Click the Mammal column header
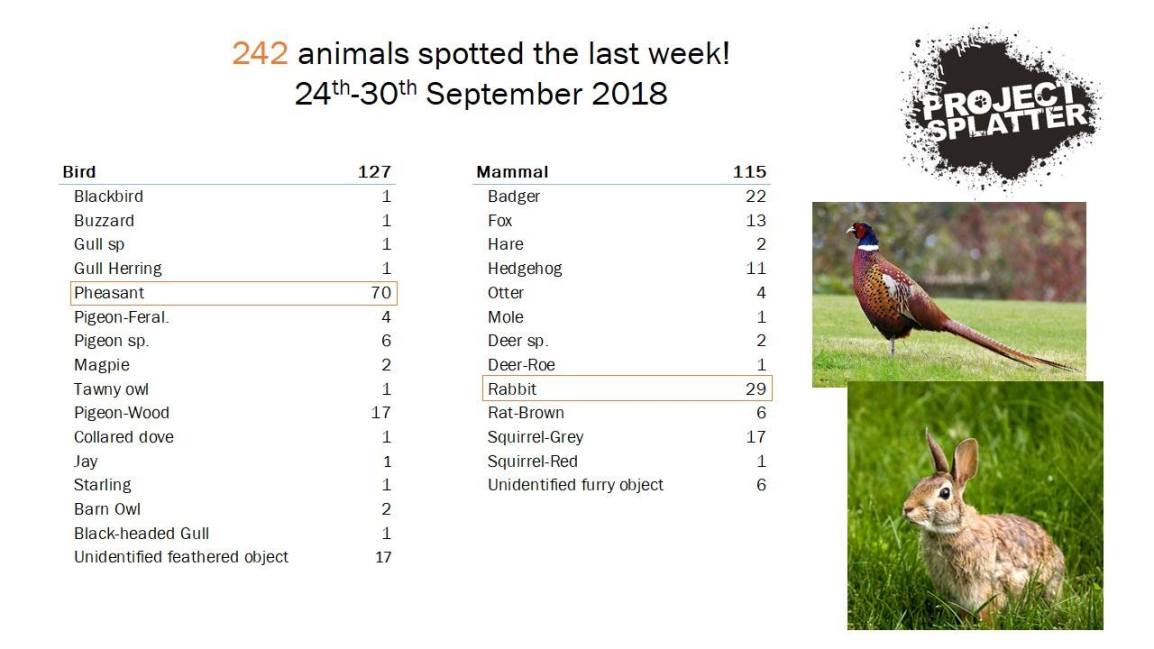This screenshot has width=1154, height=649. tap(512, 172)
